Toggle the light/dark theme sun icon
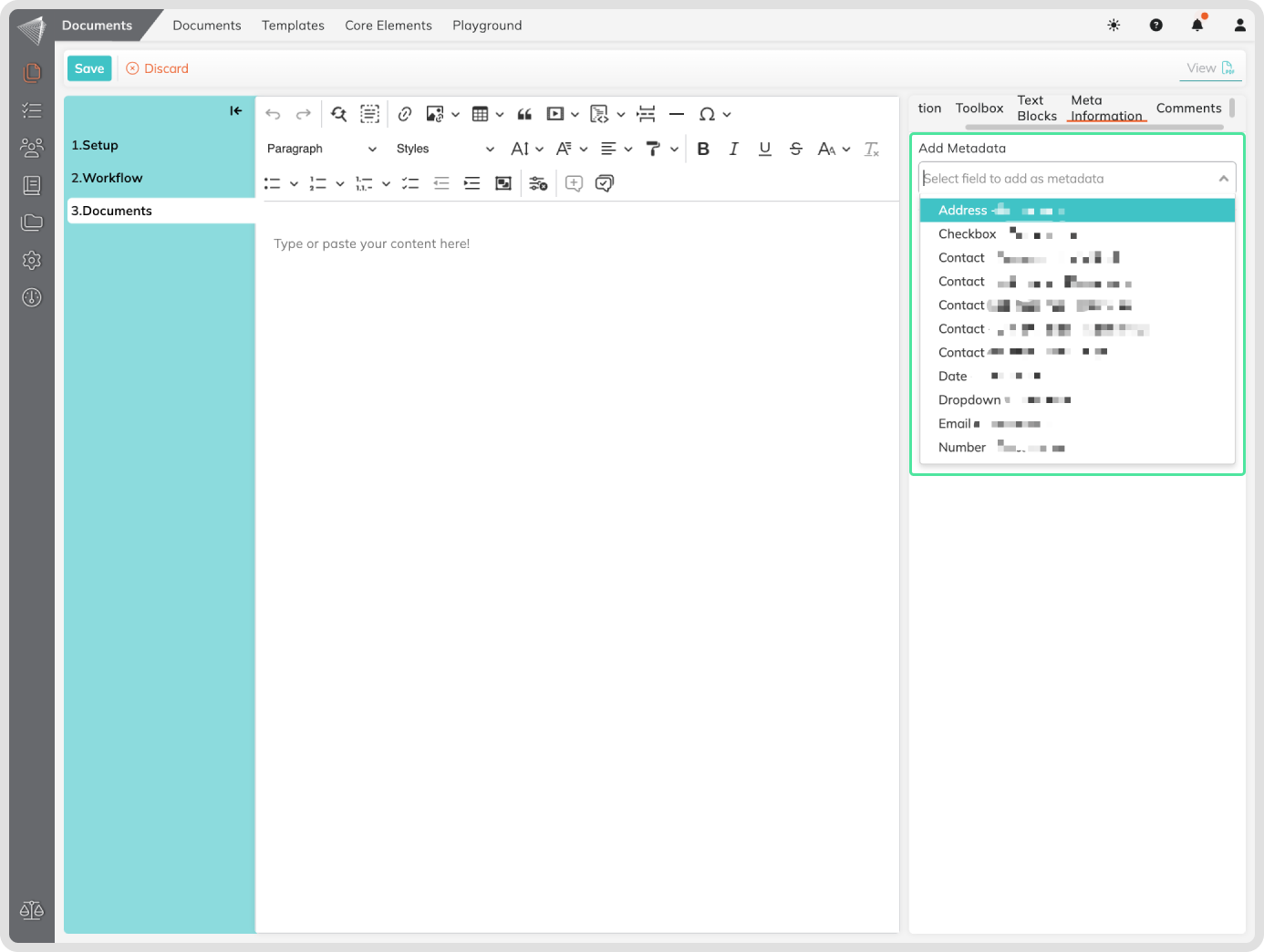The width and height of the screenshot is (1264, 952). tap(1114, 26)
